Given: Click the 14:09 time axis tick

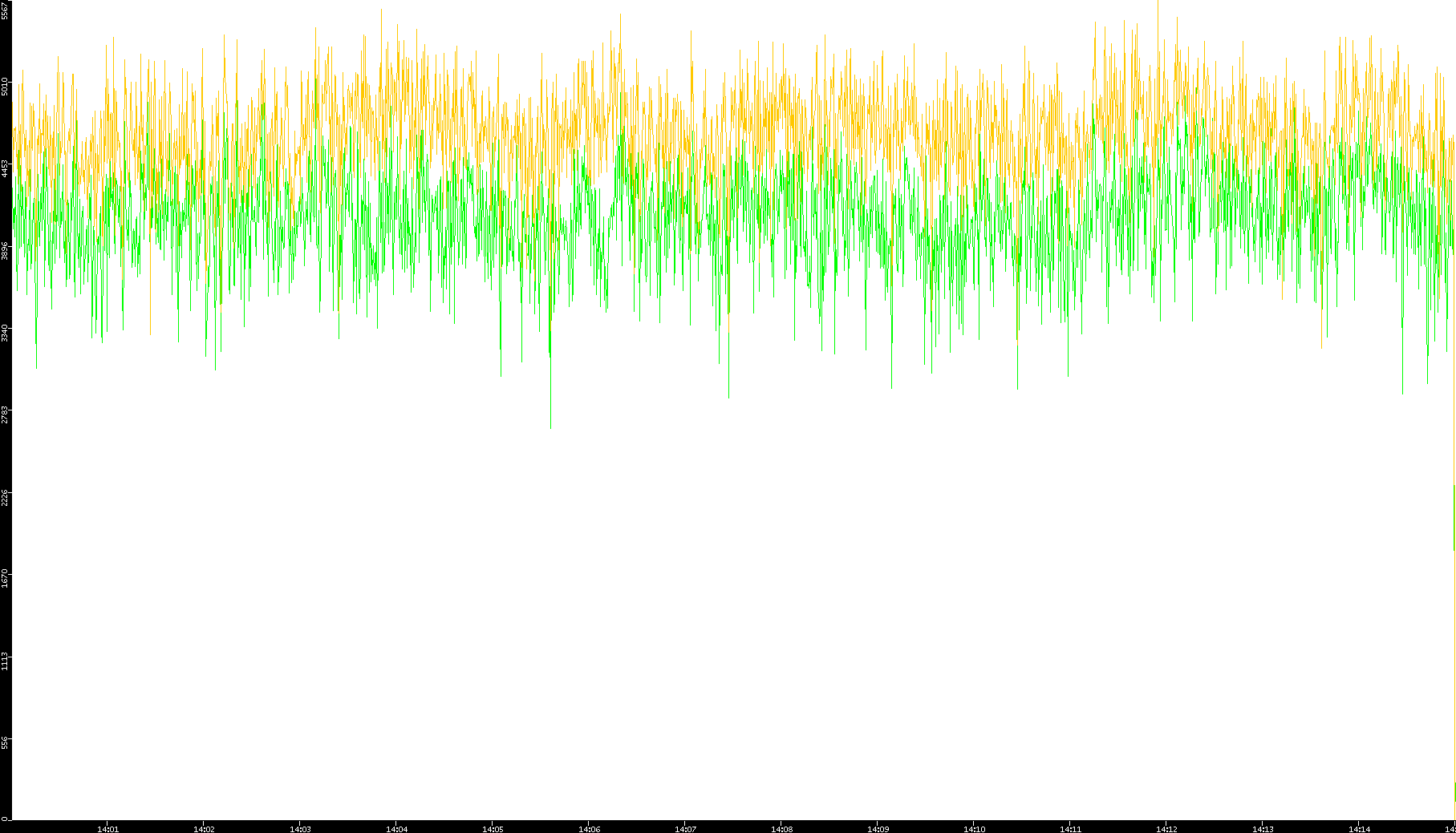Looking at the screenshot, I should point(878,828).
